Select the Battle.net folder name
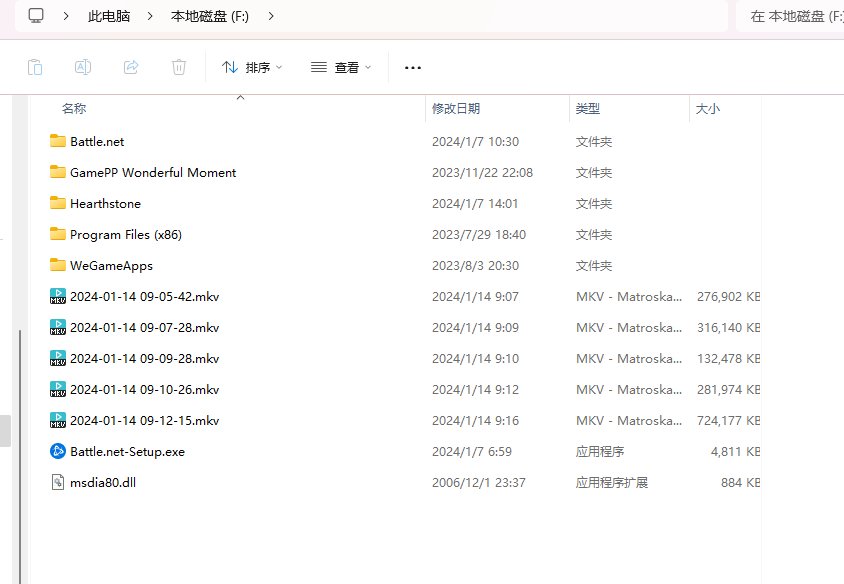Viewport: 844px width, 584px height. pos(97,142)
